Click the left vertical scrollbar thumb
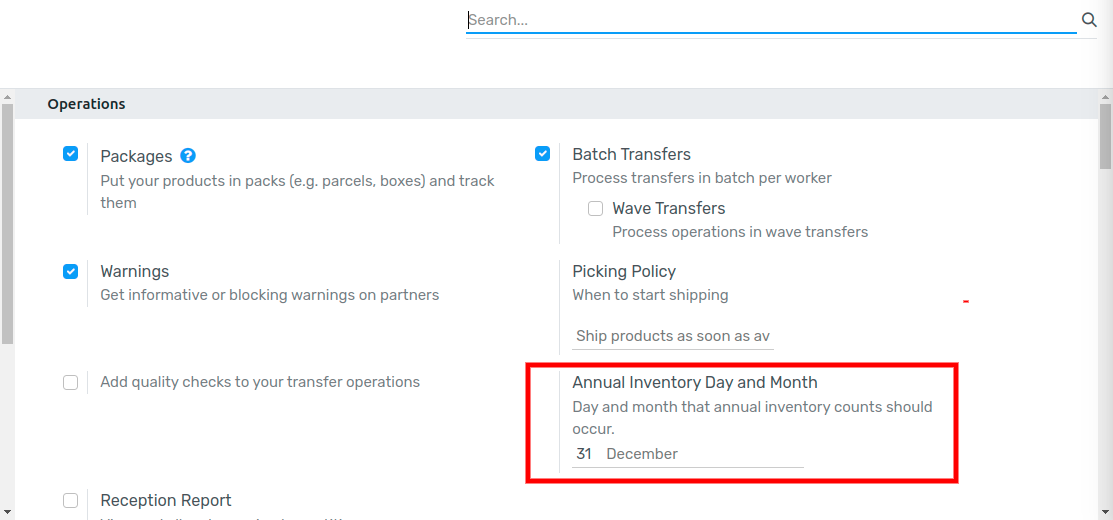This screenshot has width=1113, height=520. pos(7,220)
